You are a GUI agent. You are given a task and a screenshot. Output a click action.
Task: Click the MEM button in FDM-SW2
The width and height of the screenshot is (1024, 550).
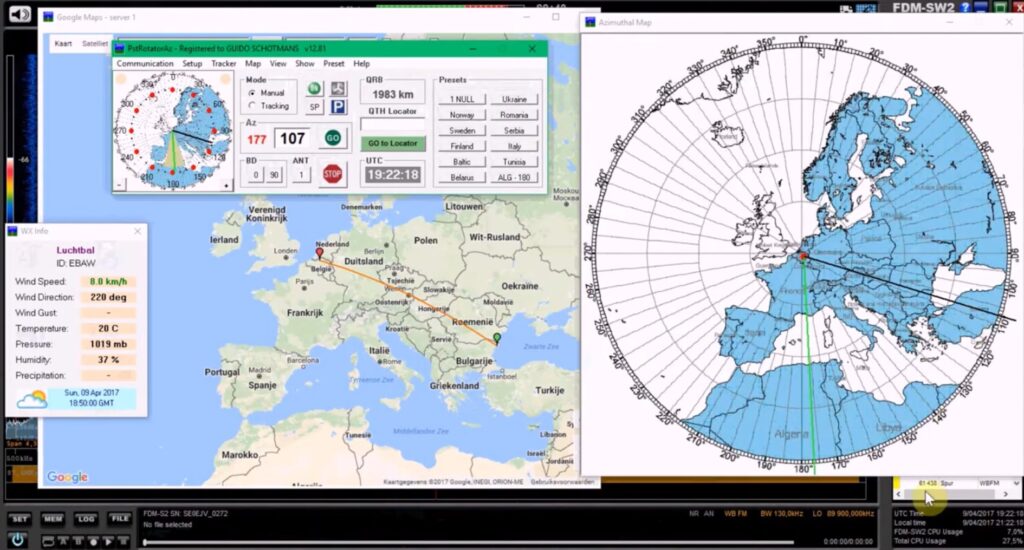click(53, 519)
